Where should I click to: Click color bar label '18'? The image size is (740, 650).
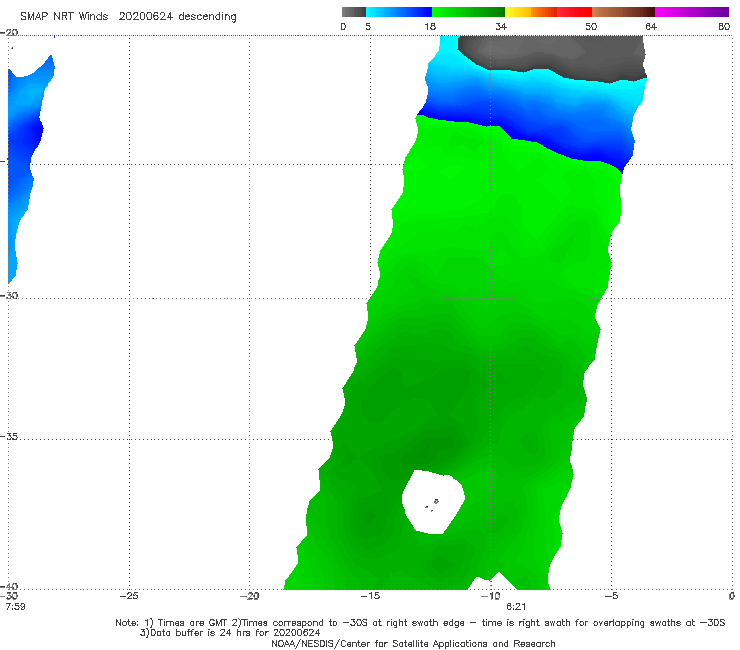click(430, 27)
